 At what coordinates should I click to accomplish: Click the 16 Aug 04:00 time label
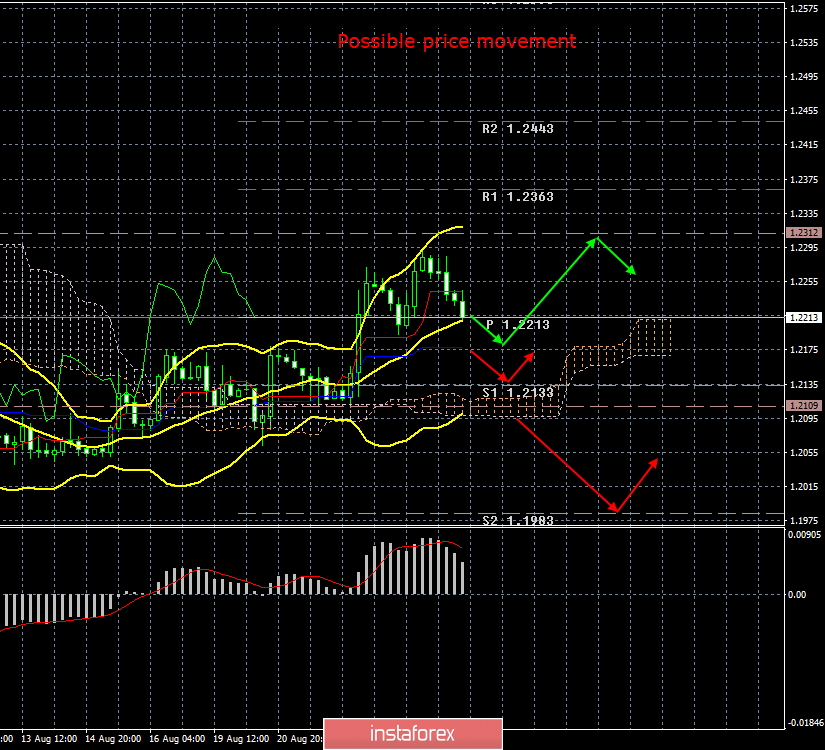(x=177, y=739)
